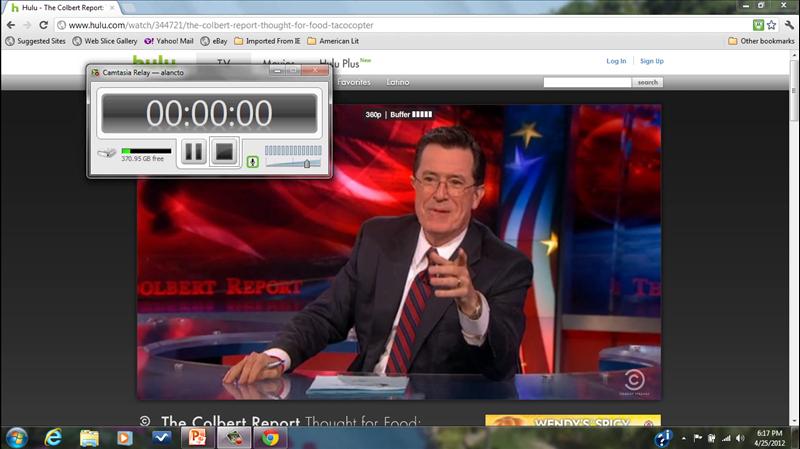Launch Internet Explorer from the taskbar
Viewport: 800px width, 449px height.
(x=53, y=438)
